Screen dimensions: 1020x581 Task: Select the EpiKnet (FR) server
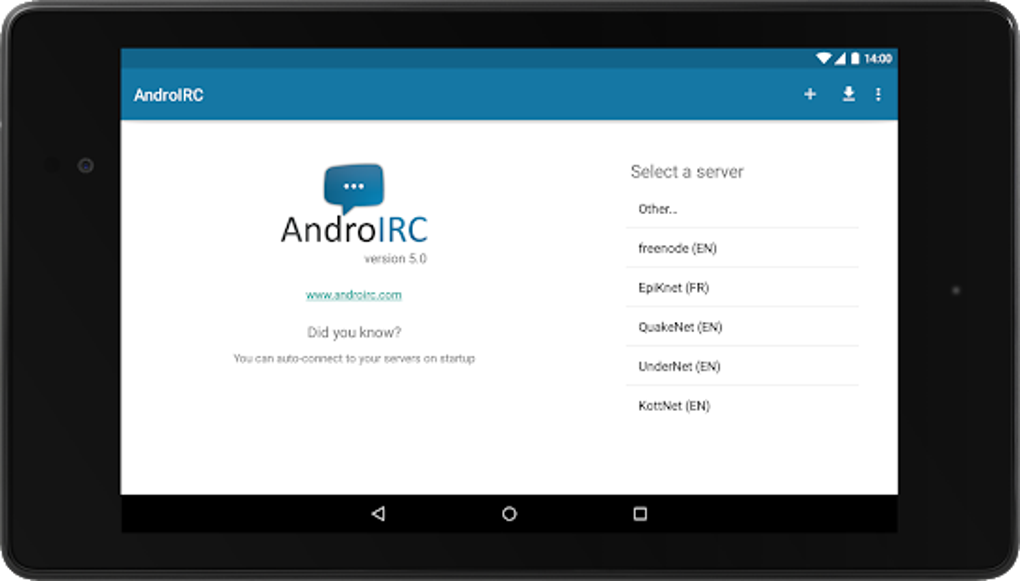pos(676,287)
